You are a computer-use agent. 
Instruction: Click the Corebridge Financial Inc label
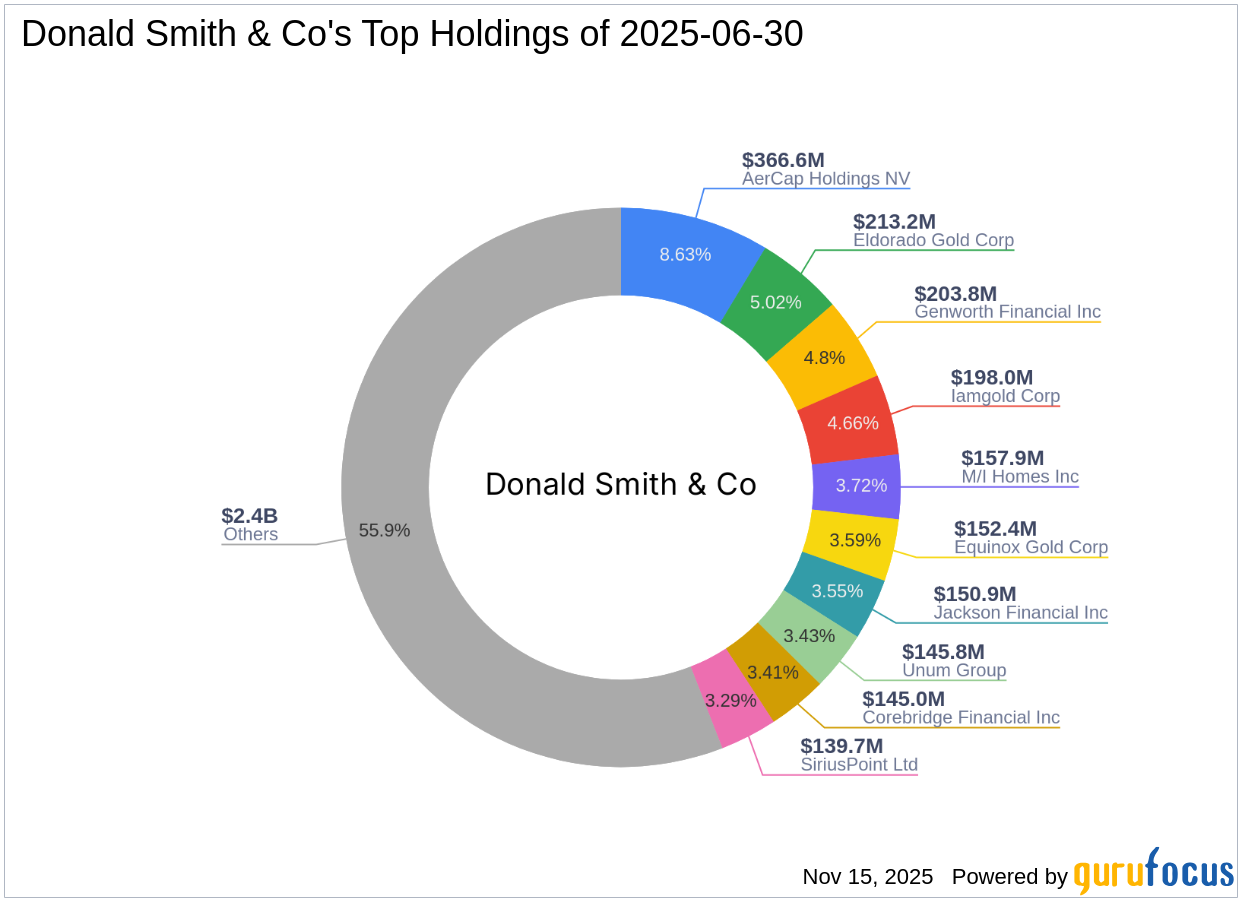(x=961, y=718)
